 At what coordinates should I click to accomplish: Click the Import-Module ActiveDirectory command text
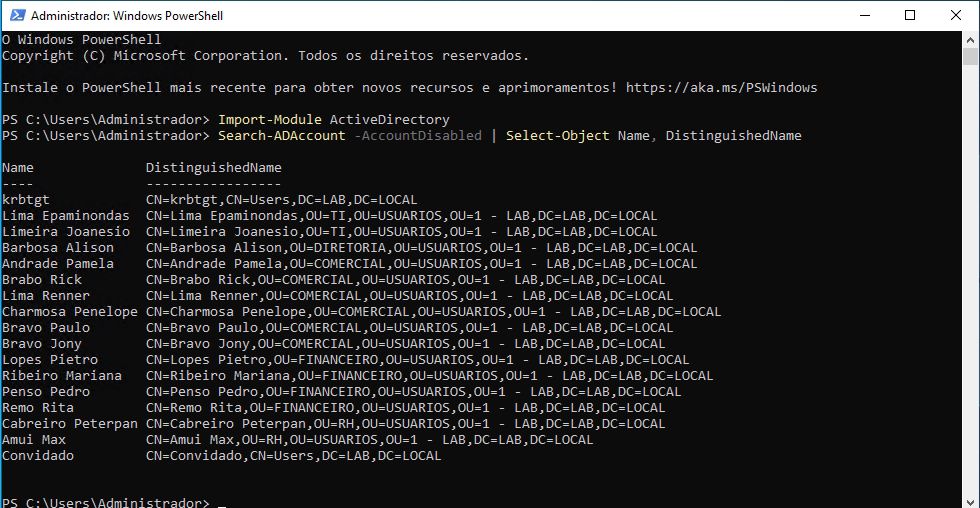point(334,119)
